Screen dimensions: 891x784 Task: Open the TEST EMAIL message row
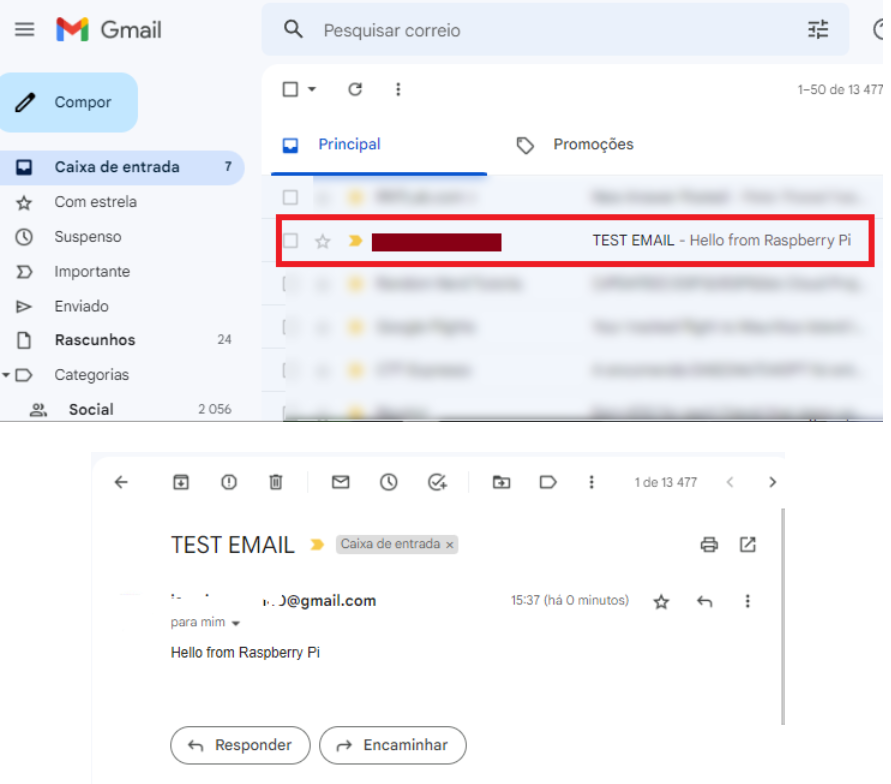(x=575, y=241)
